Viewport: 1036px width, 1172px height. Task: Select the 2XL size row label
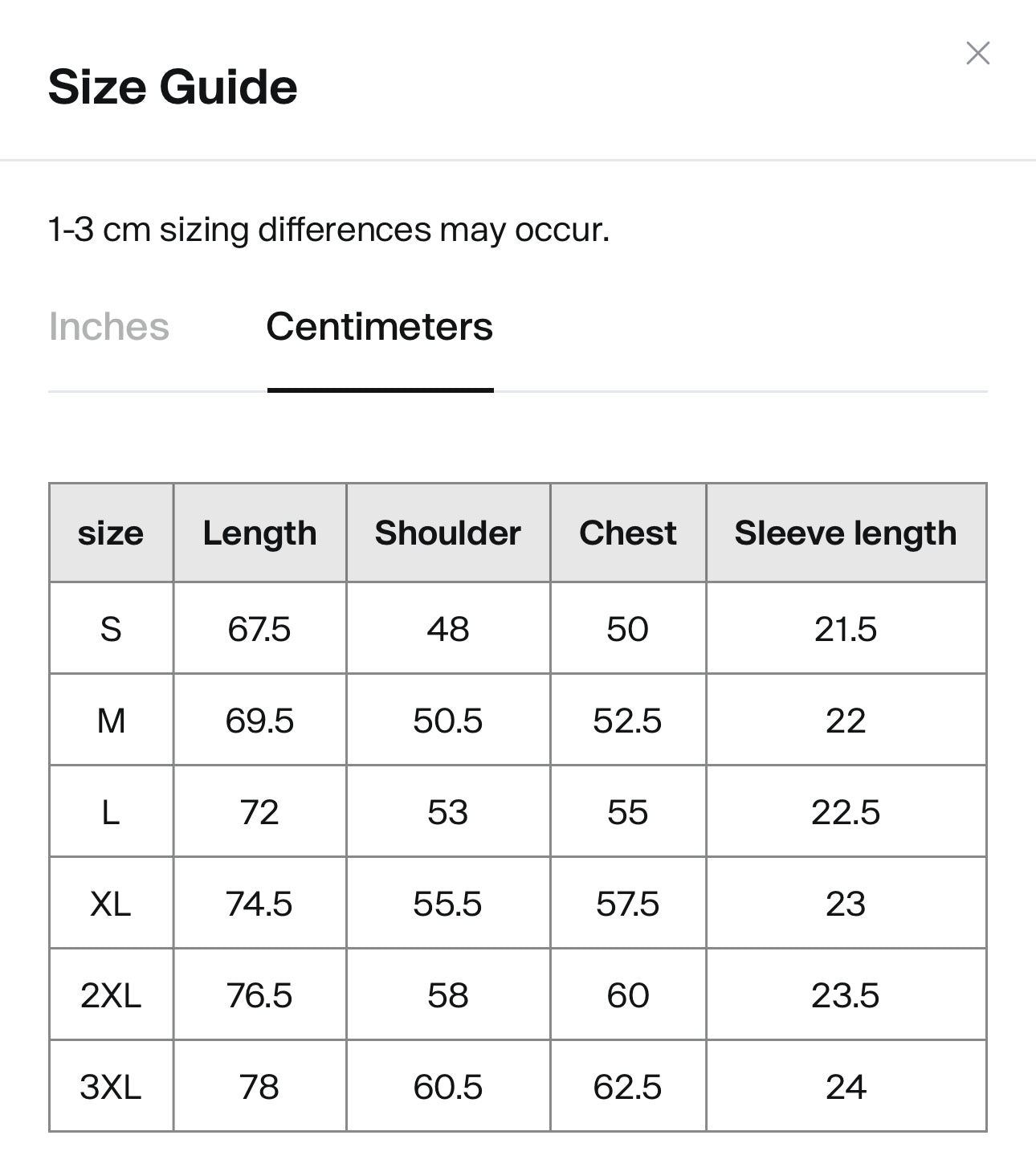111,994
